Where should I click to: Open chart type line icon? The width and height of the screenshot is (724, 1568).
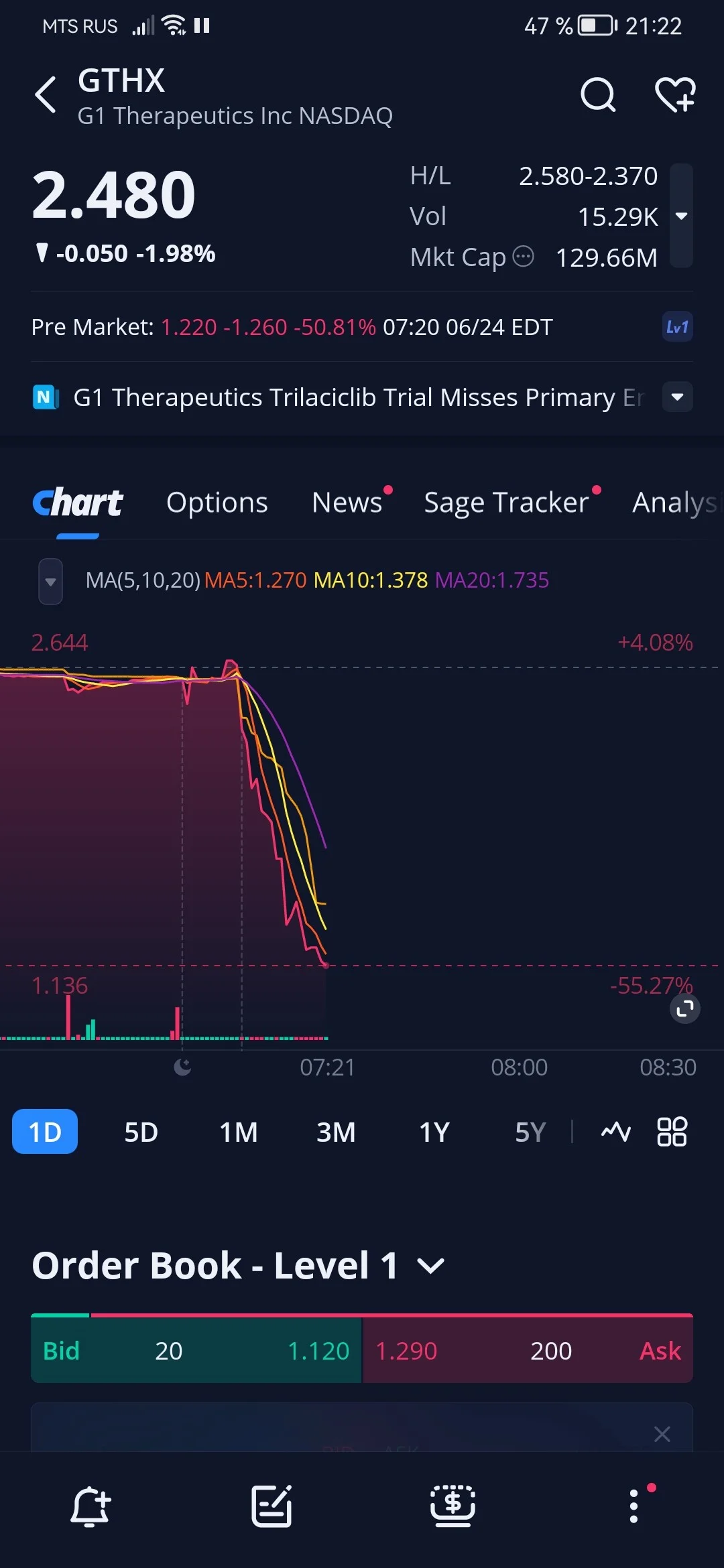(x=615, y=1132)
